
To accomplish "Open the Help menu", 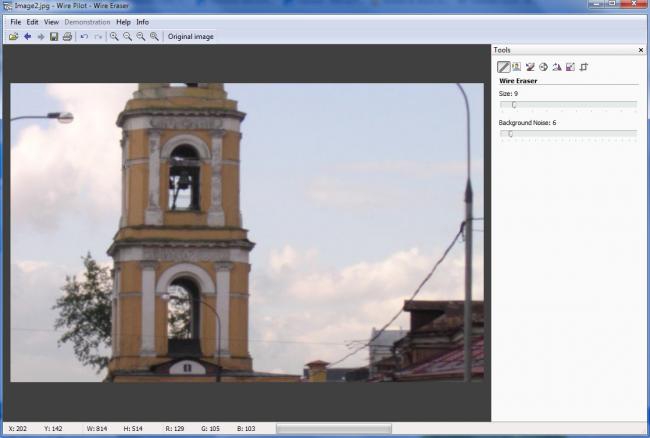I will click(123, 22).
